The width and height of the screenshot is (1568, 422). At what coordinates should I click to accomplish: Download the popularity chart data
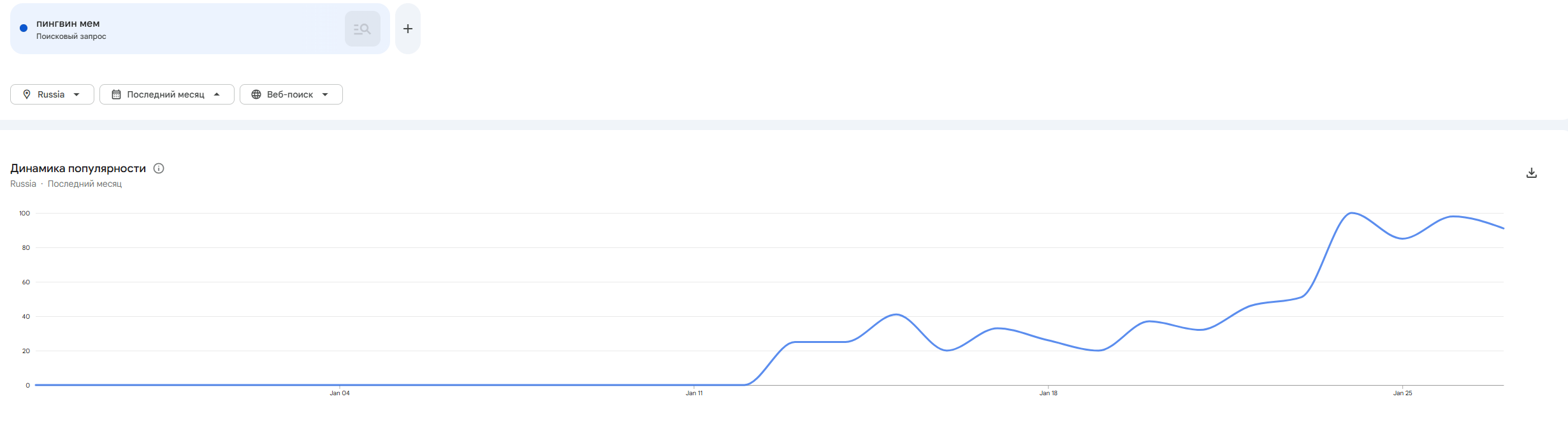(x=1532, y=173)
